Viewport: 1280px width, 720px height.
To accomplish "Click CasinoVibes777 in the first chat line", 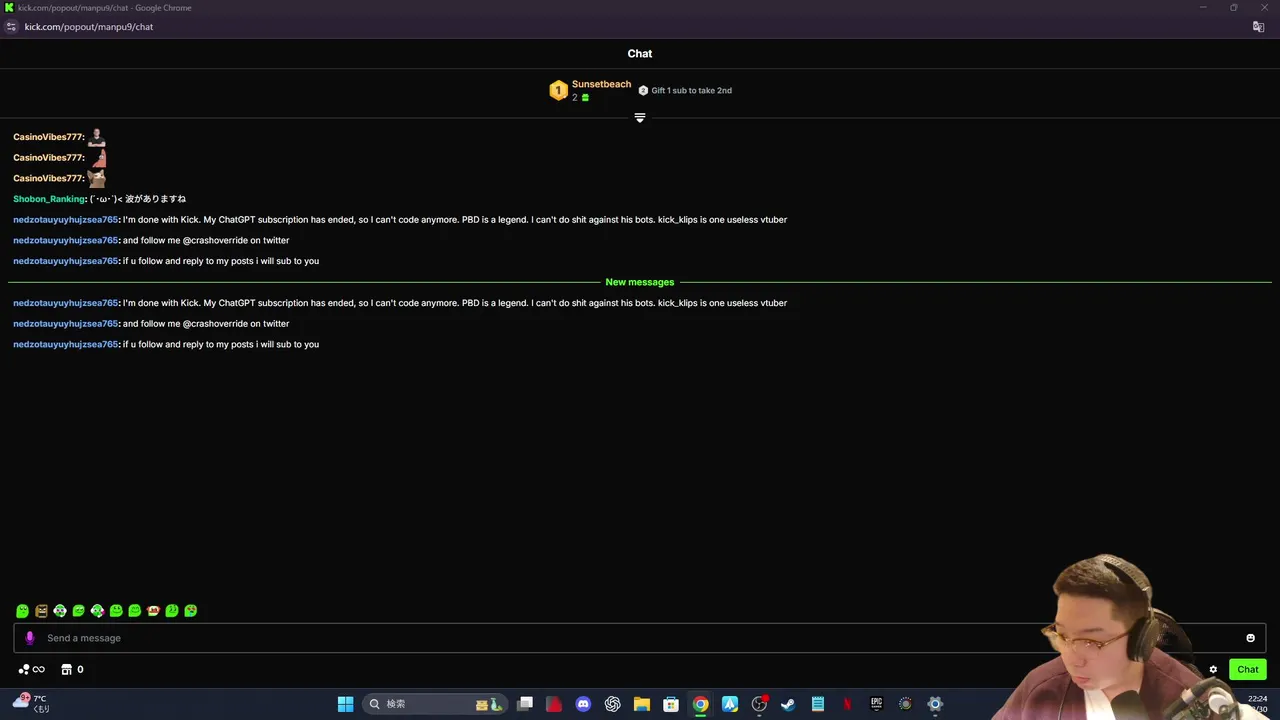I will pyautogui.click(x=48, y=137).
